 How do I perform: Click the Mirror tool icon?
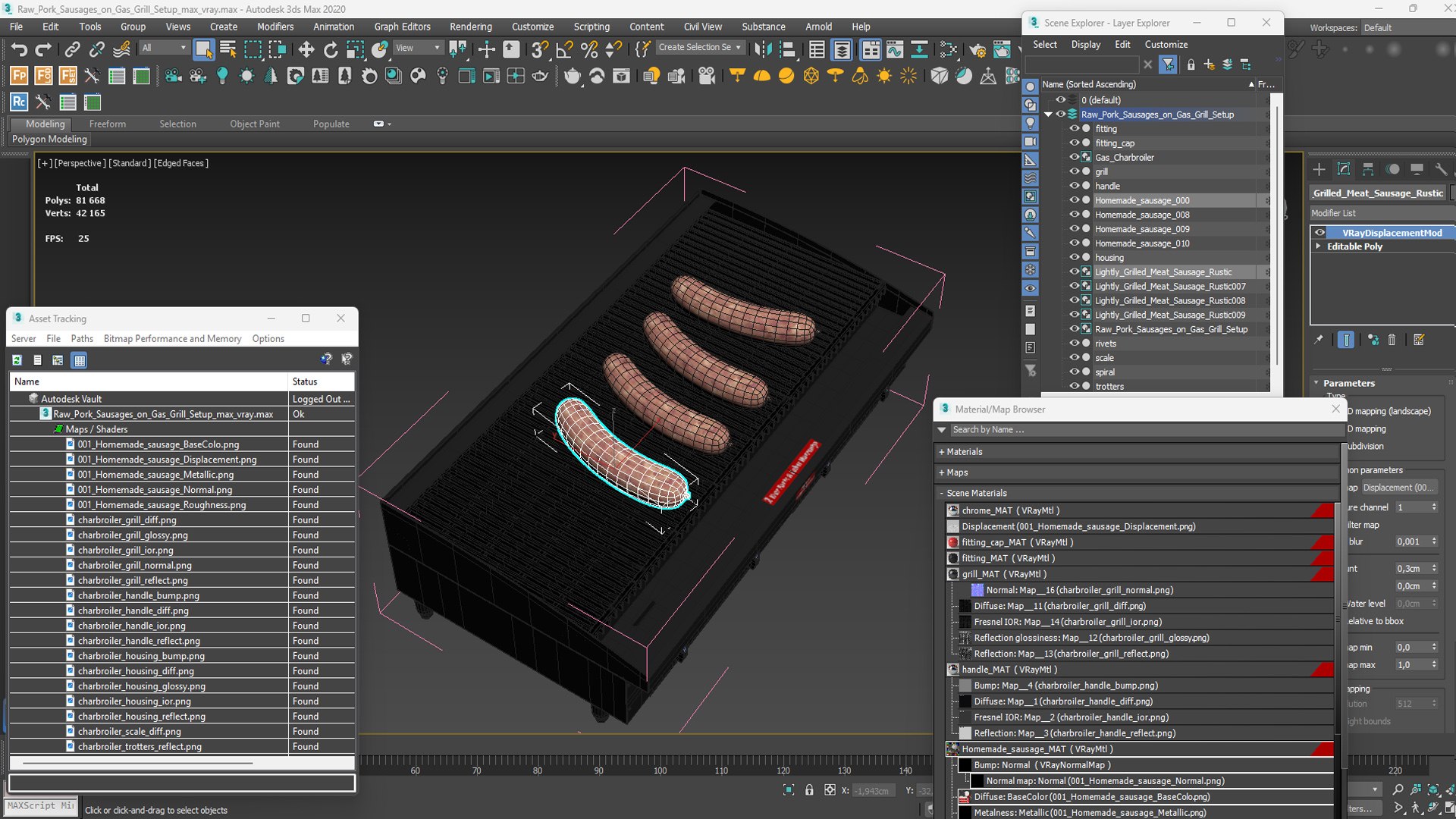(763, 50)
